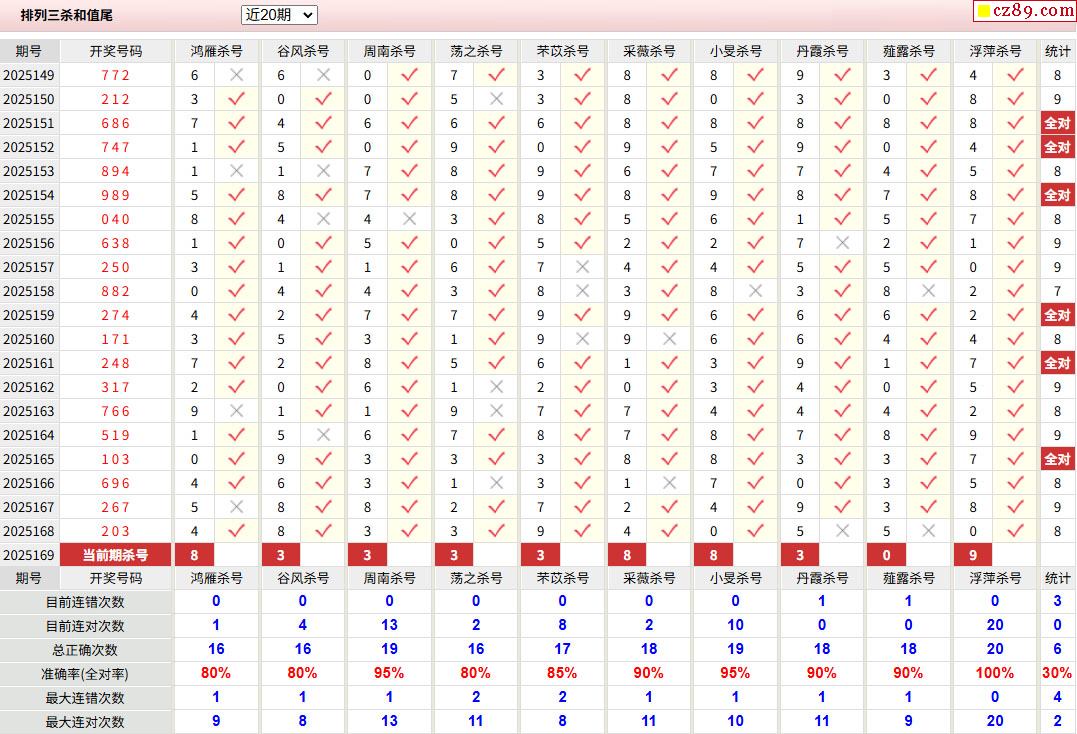Click the 蒹露 X mark in row 2025168
This screenshot has height=734, width=1077.
(929, 531)
